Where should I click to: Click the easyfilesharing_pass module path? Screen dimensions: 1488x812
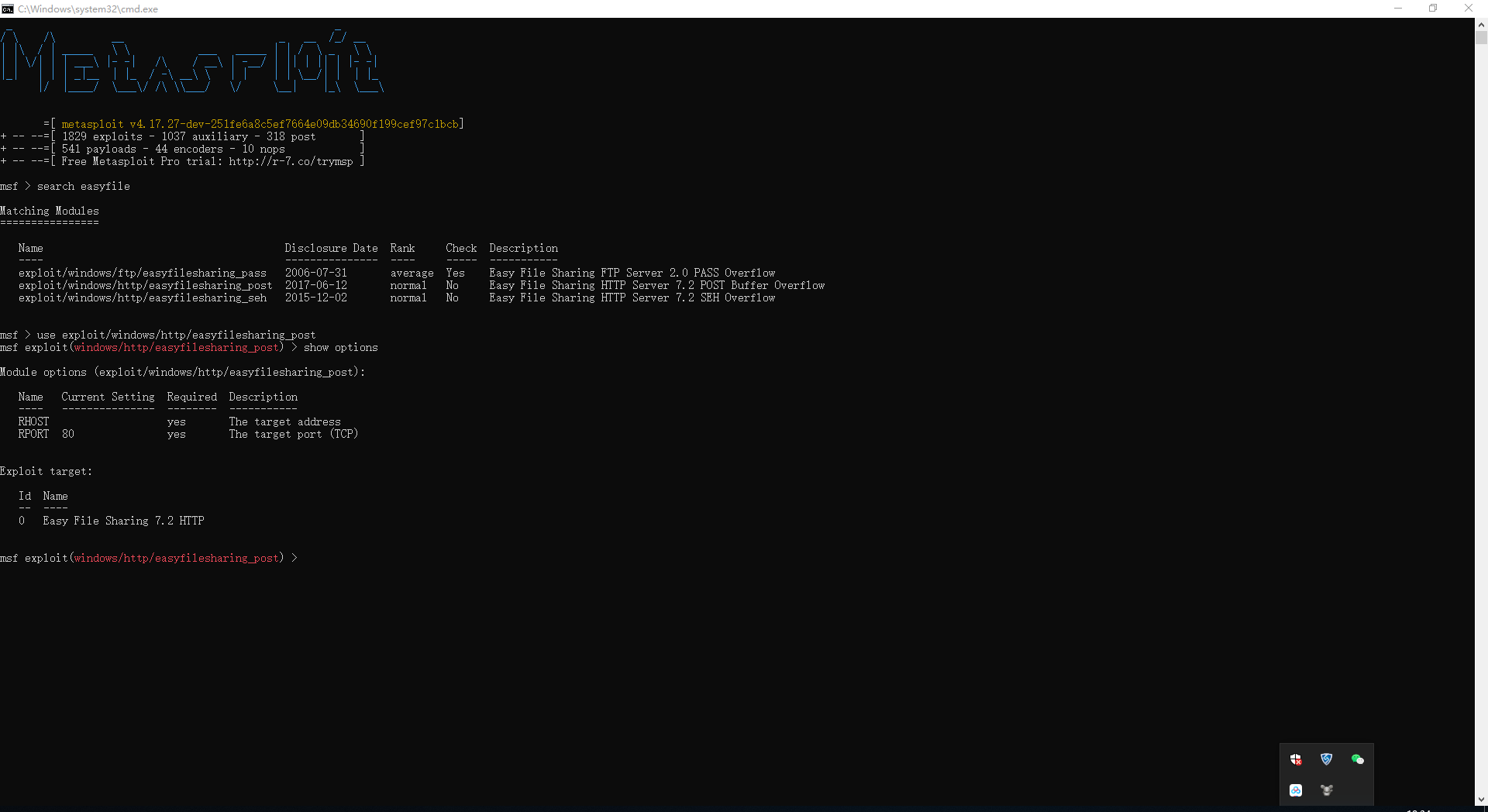click(x=143, y=273)
